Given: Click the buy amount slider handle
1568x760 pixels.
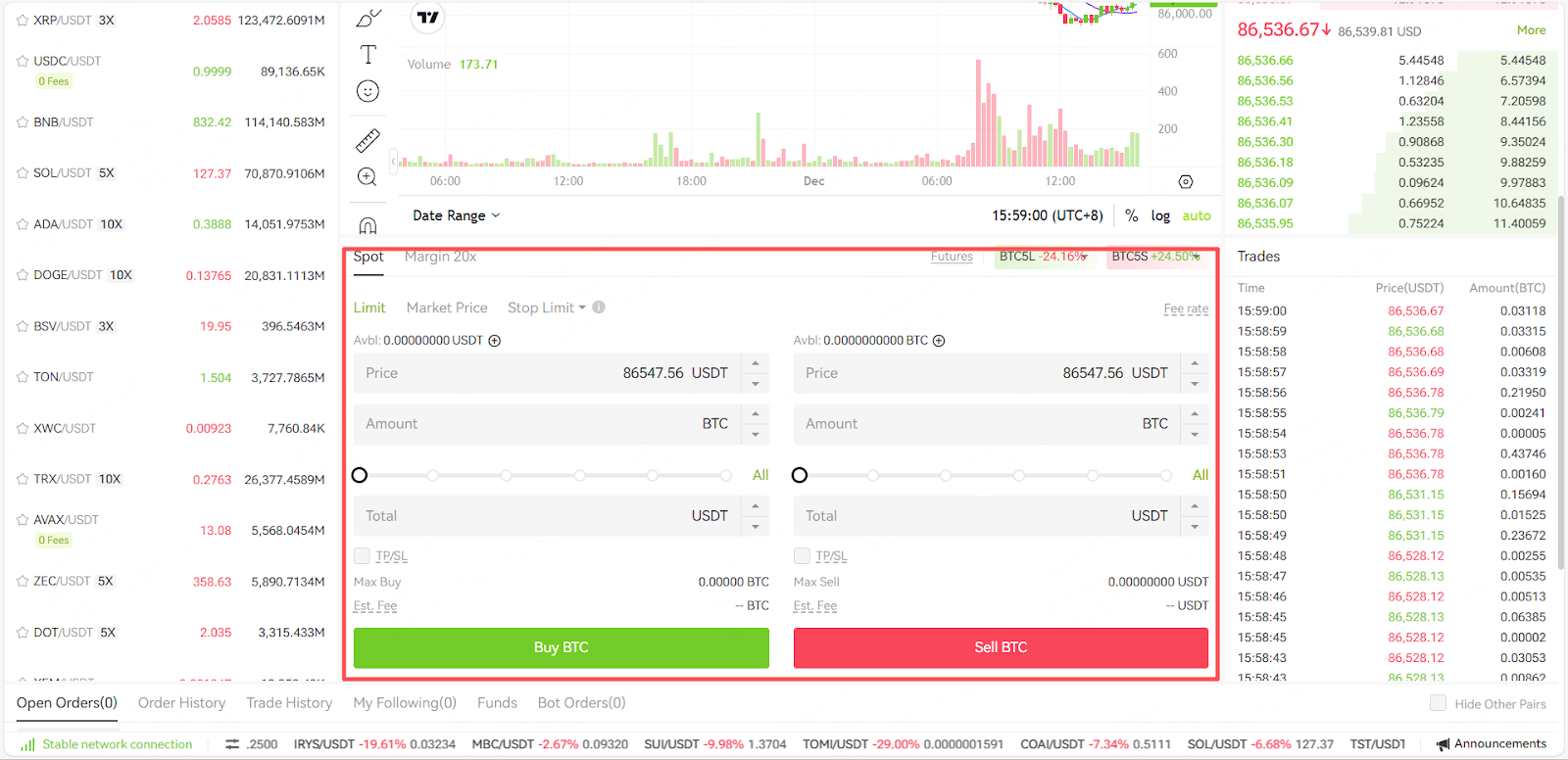Looking at the screenshot, I should pos(360,475).
